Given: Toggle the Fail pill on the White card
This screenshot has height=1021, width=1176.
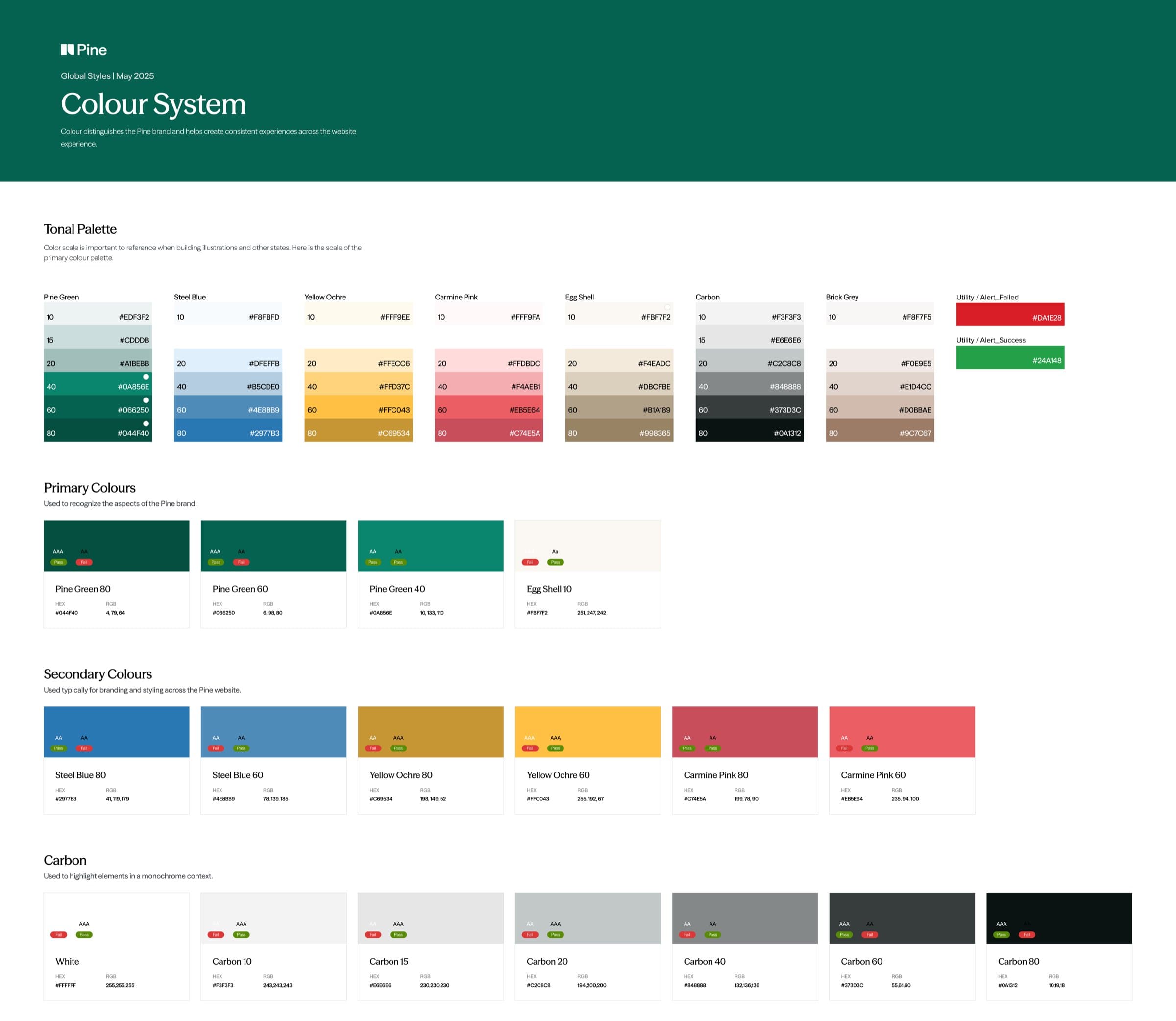Looking at the screenshot, I should [x=58, y=934].
